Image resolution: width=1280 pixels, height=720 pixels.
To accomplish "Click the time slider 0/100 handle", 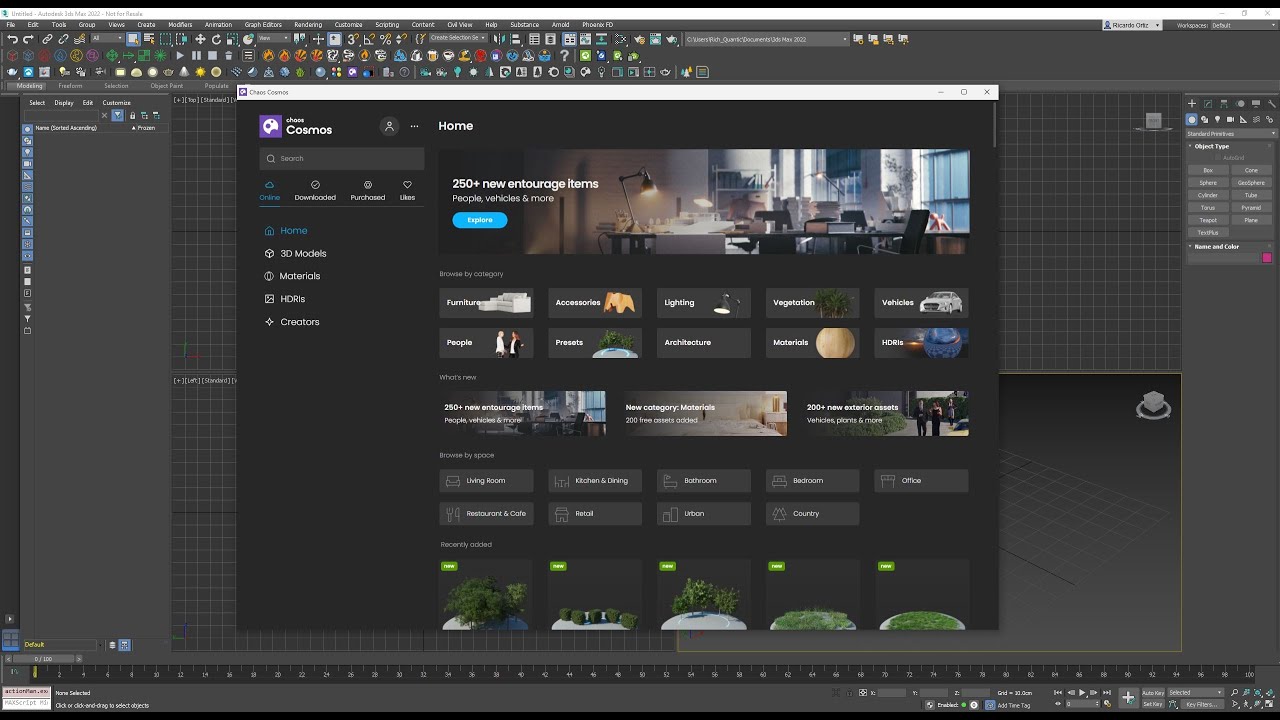I will tap(43, 659).
